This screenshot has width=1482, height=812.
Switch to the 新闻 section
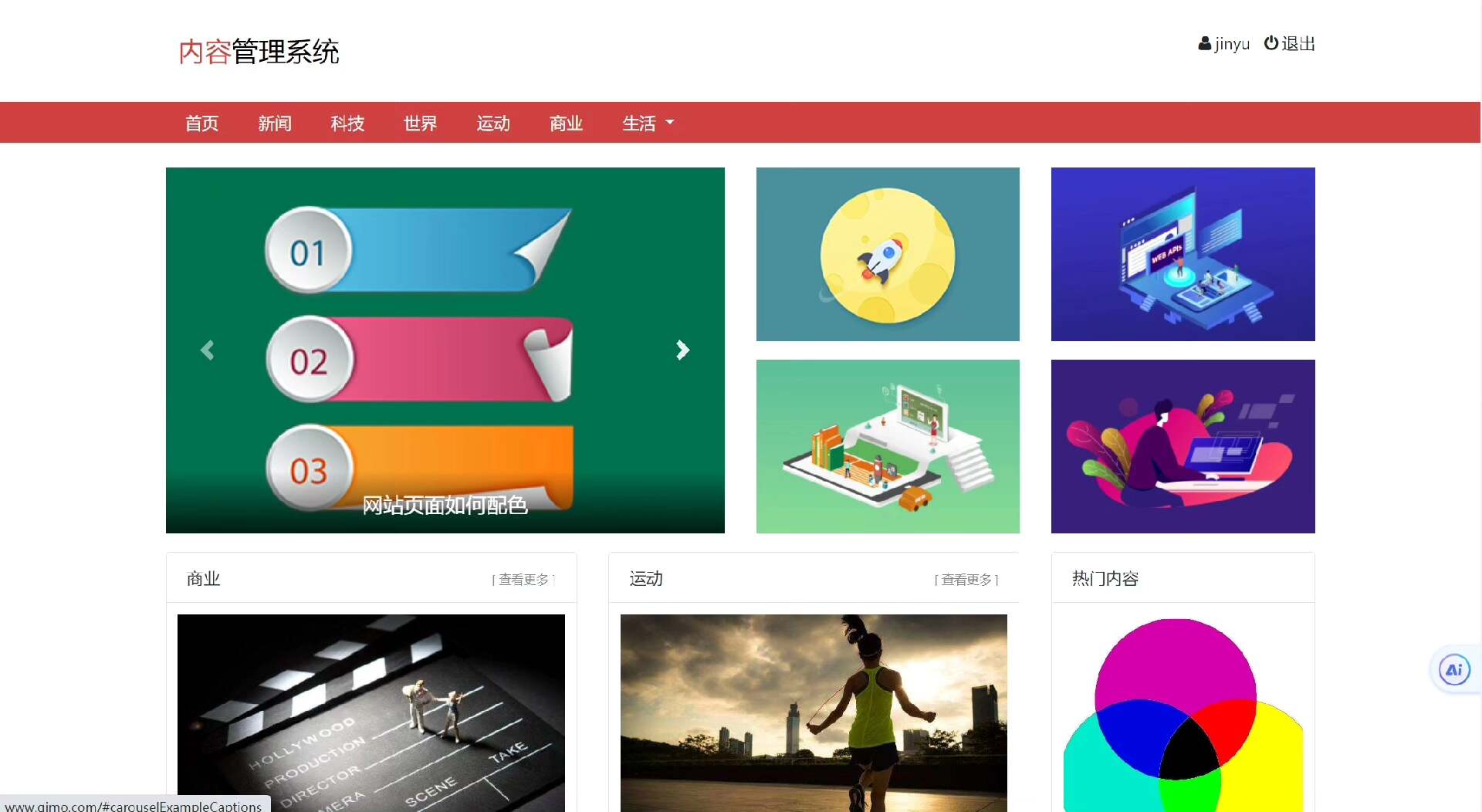click(275, 123)
